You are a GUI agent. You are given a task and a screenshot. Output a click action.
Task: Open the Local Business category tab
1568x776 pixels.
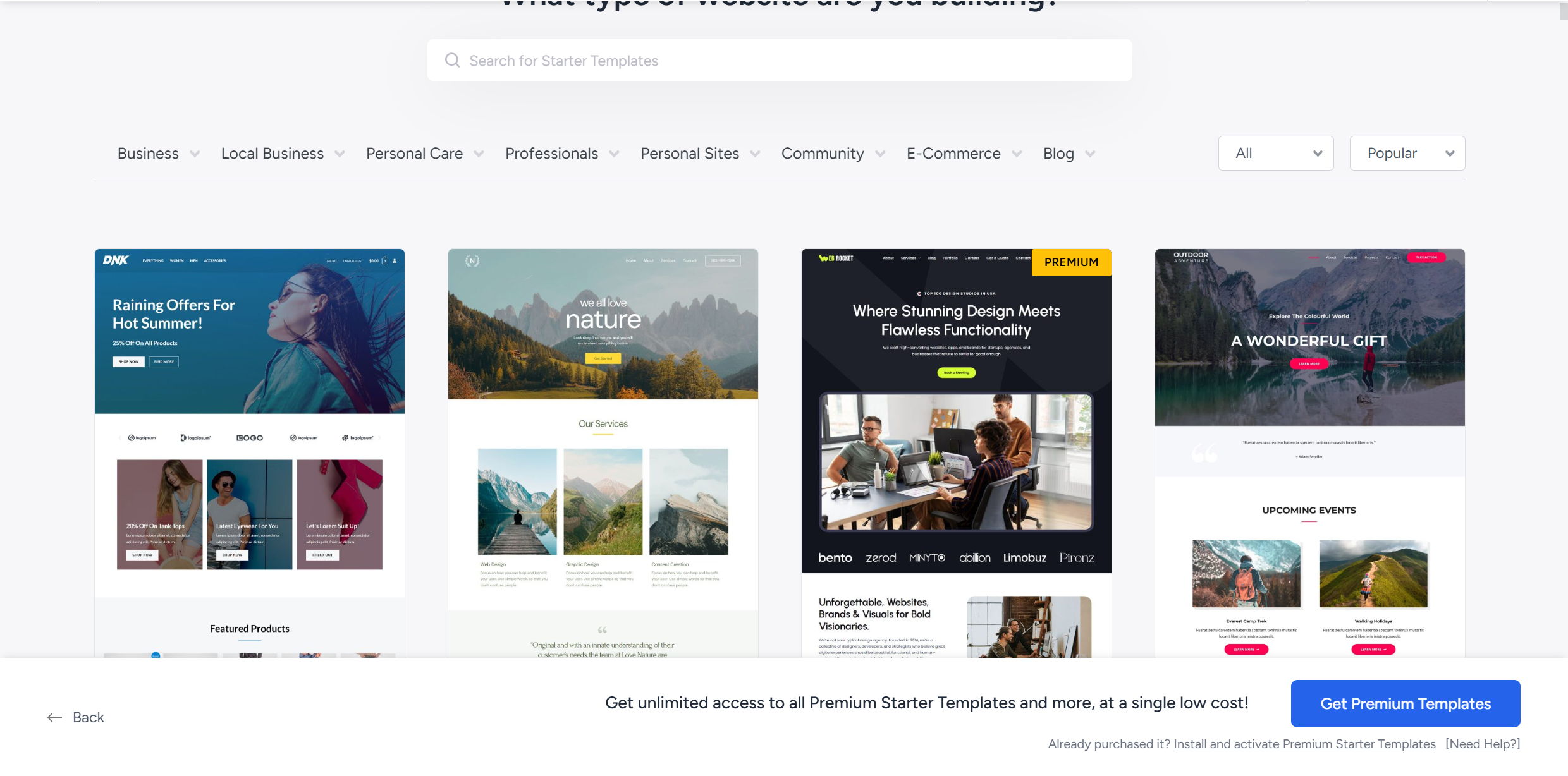[x=273, y=154]
